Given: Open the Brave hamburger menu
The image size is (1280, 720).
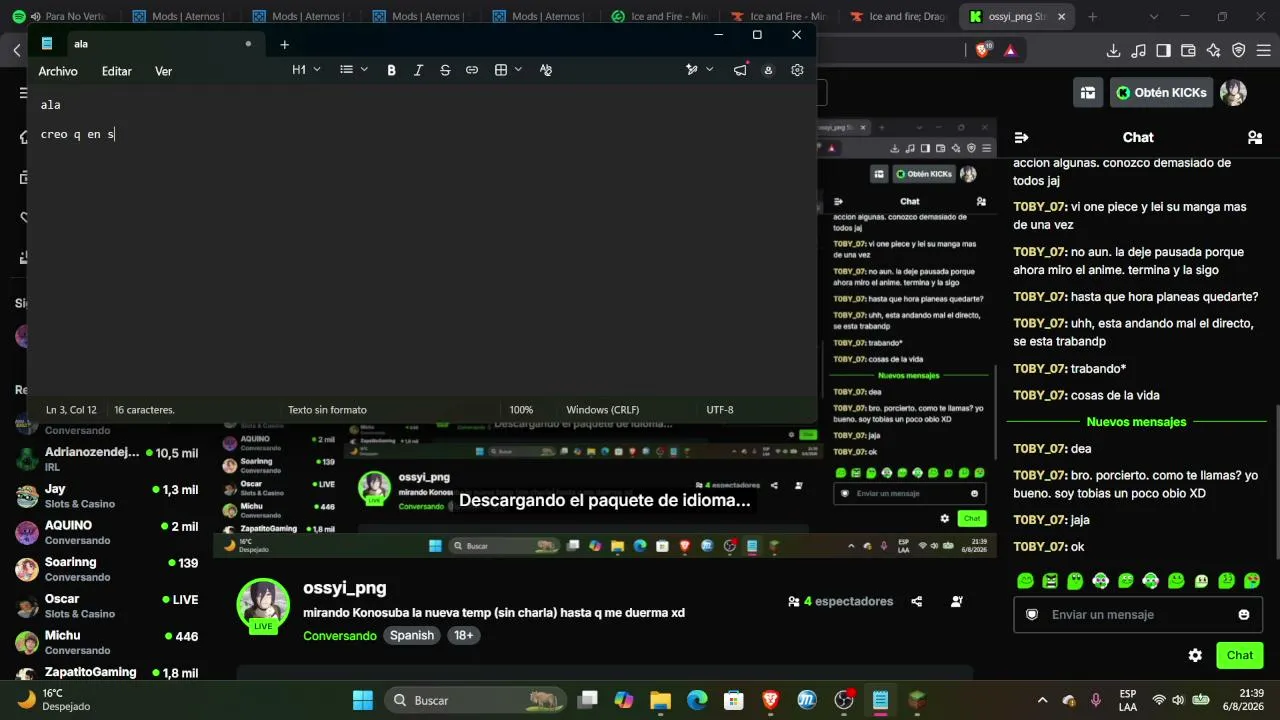Looking at the screenshot, I should 1264,50.
